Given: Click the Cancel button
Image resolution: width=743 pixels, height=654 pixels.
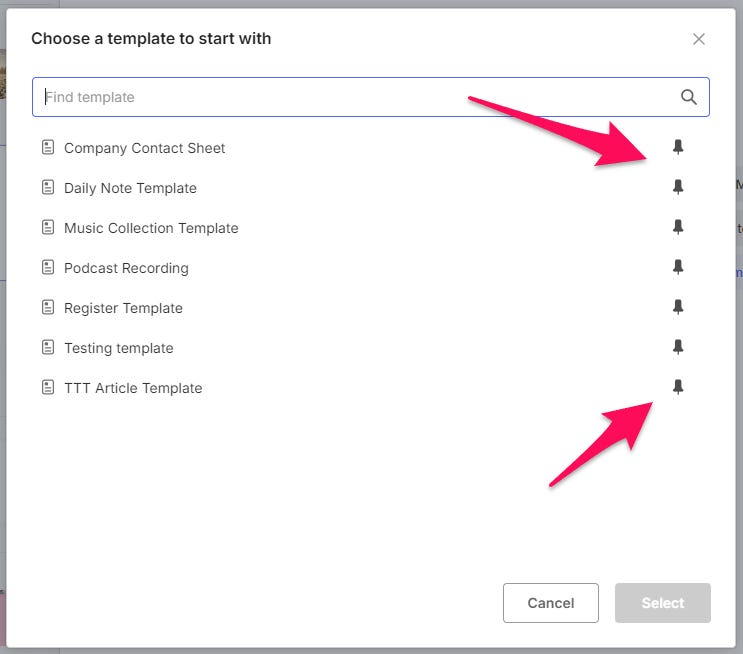Looking at the screenshot, I should pos(551,603).
